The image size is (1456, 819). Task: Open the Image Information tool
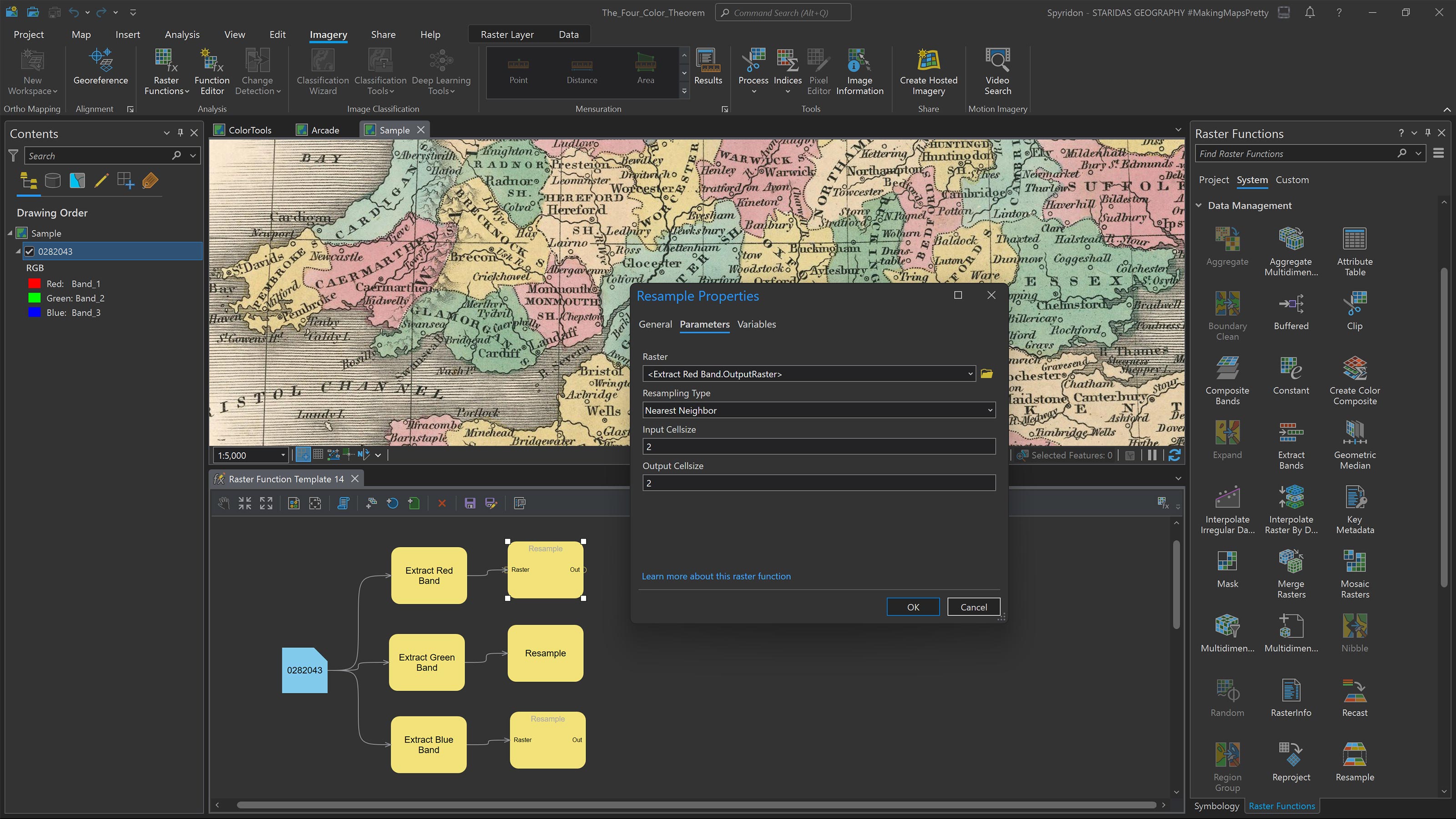click(859, 61)
